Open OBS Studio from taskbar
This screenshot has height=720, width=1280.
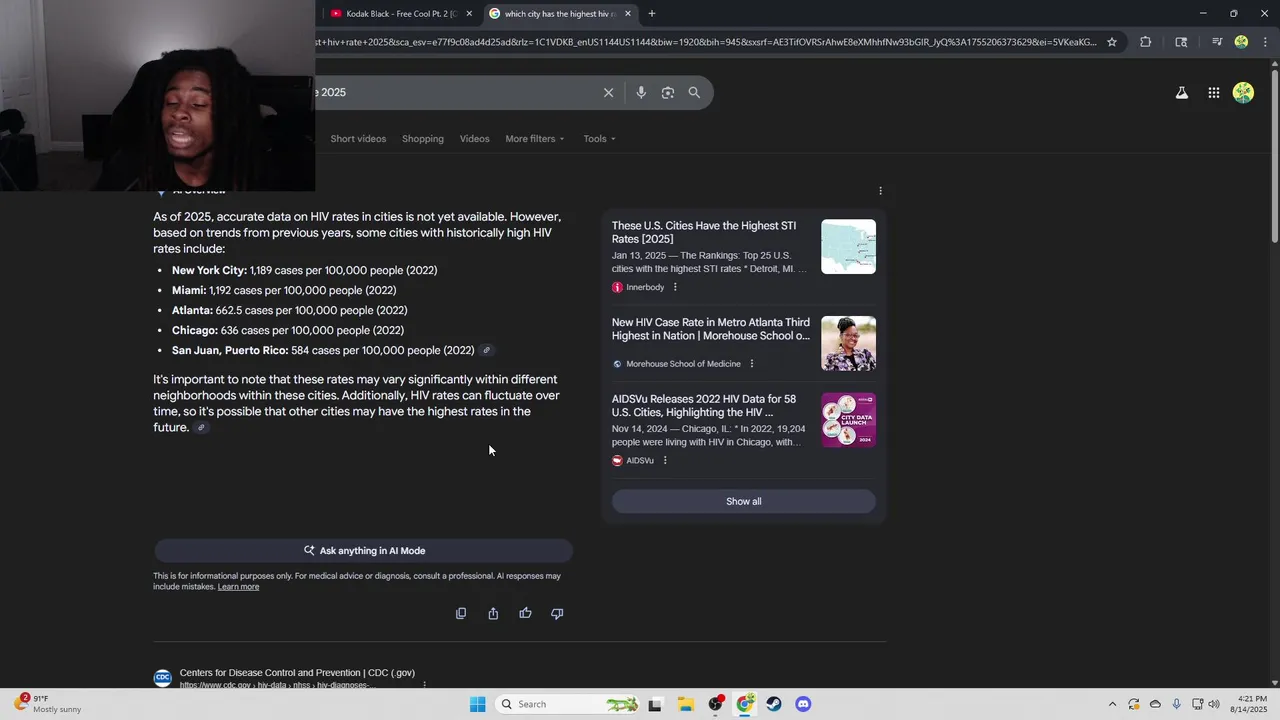[715, 704]
